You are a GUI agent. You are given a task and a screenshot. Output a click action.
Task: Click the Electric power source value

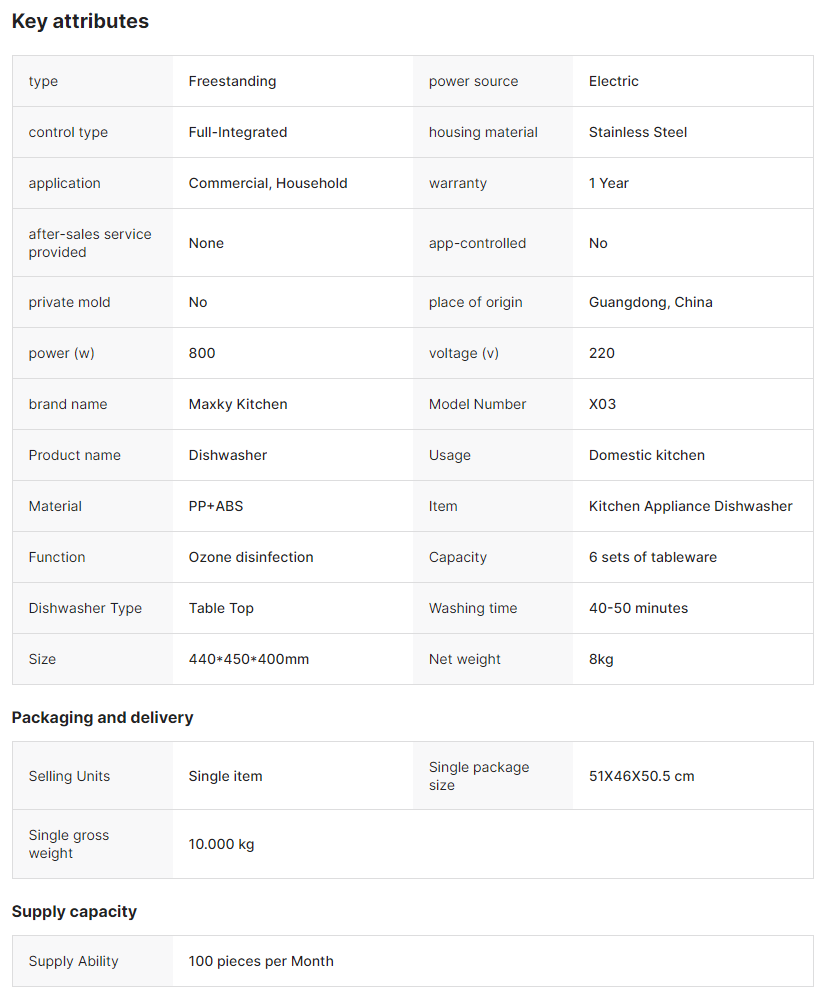(x=613, y=81)
